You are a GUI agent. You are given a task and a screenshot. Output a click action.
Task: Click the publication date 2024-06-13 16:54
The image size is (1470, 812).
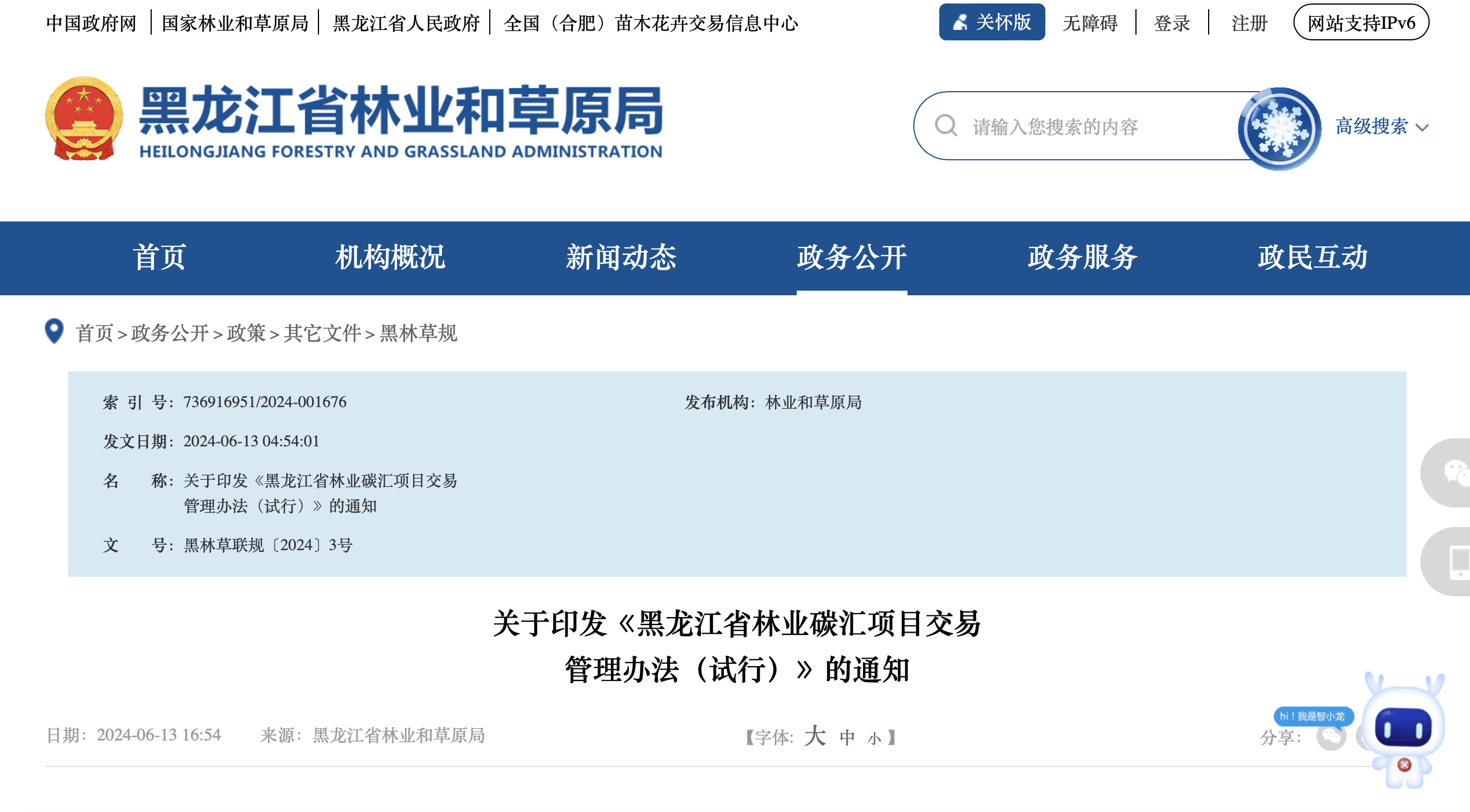[x=159, y=735]
